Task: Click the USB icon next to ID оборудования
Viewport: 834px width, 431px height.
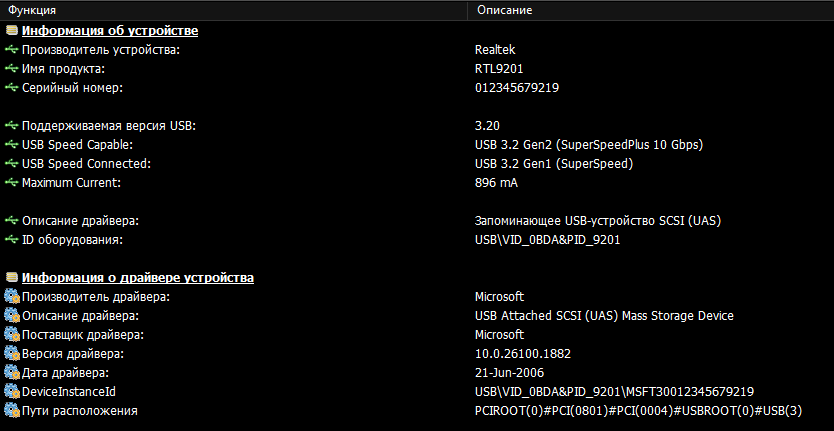Action: point(11,240)
